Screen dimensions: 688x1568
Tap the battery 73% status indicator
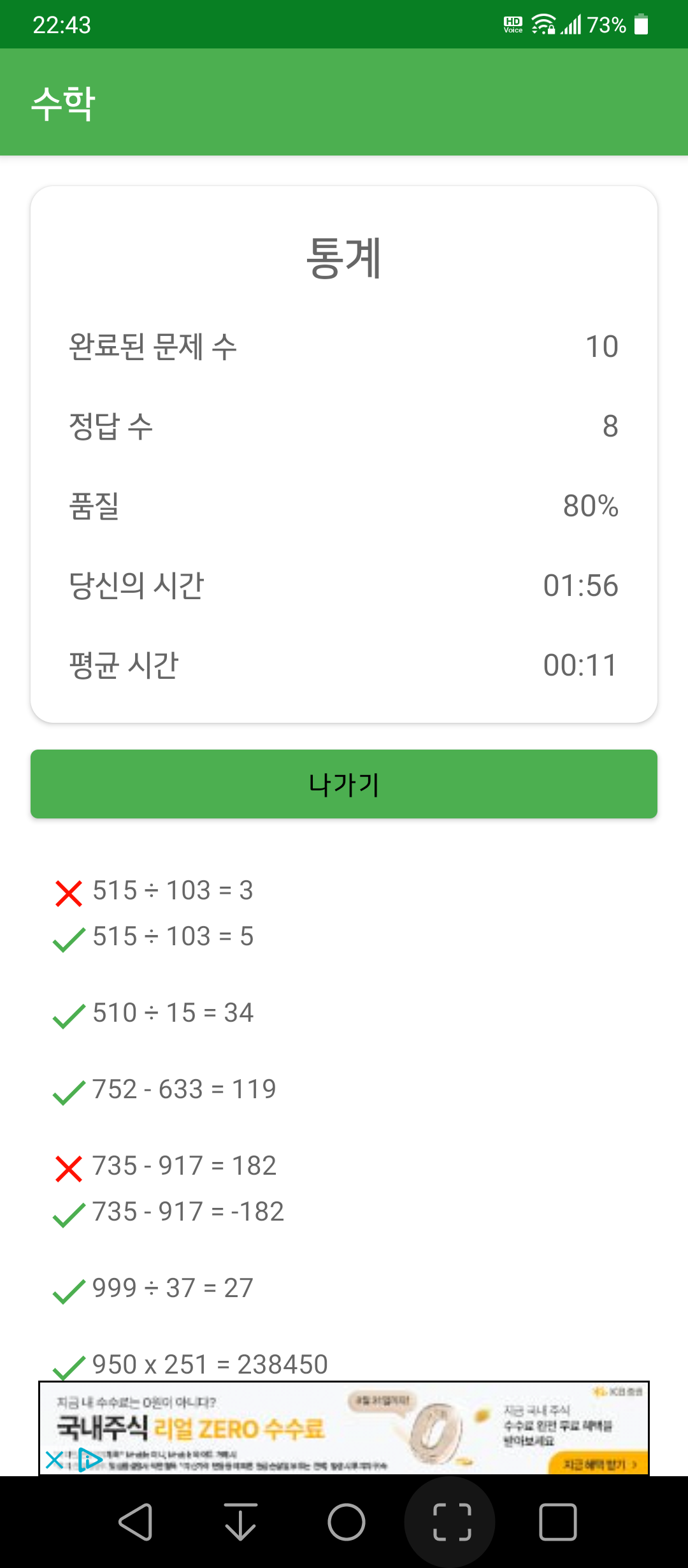coord(617,25)
